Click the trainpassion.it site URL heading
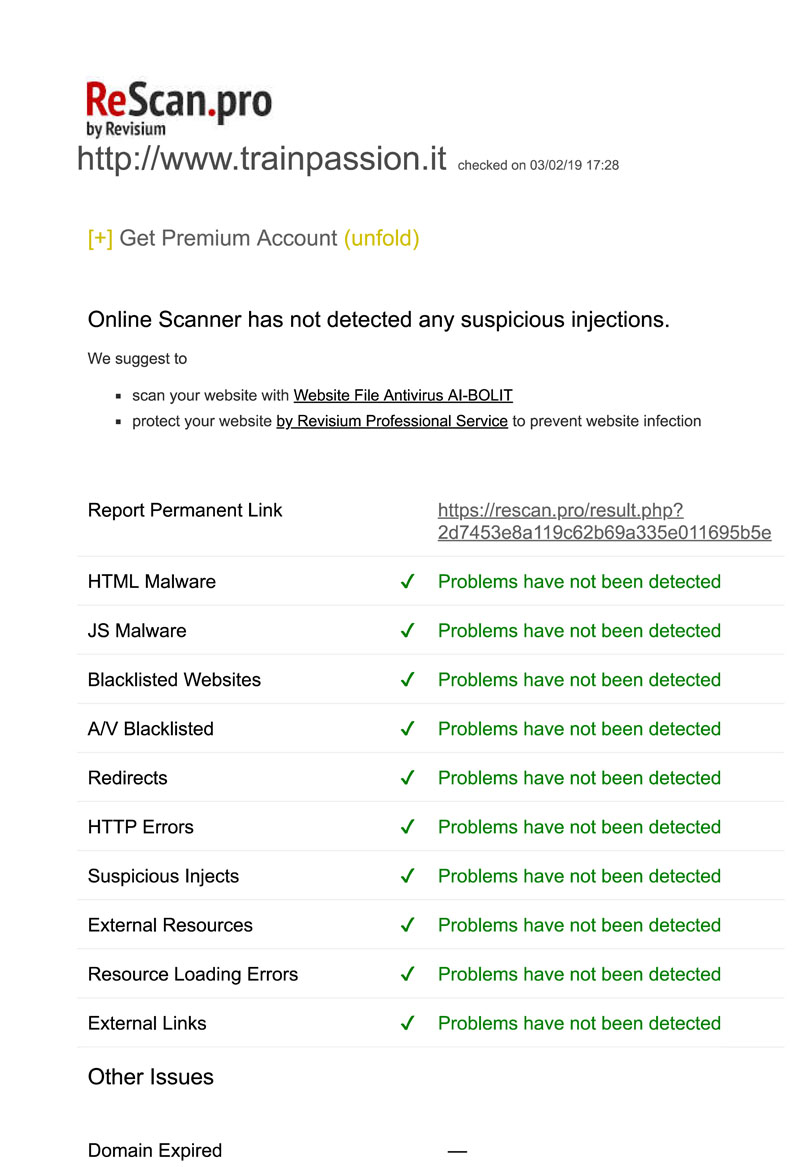800x1167 pixels. [262, 159]
